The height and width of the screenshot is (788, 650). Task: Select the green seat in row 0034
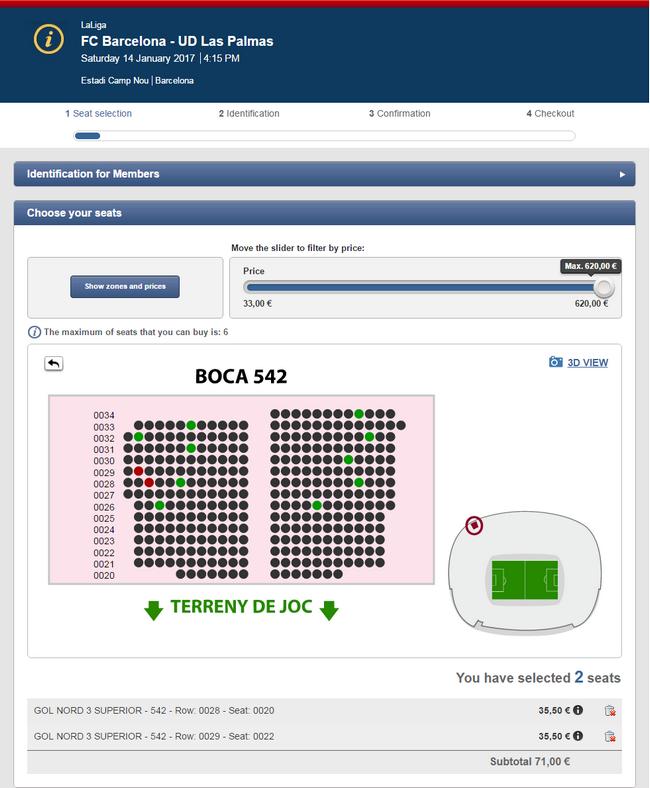coord(359,414)
